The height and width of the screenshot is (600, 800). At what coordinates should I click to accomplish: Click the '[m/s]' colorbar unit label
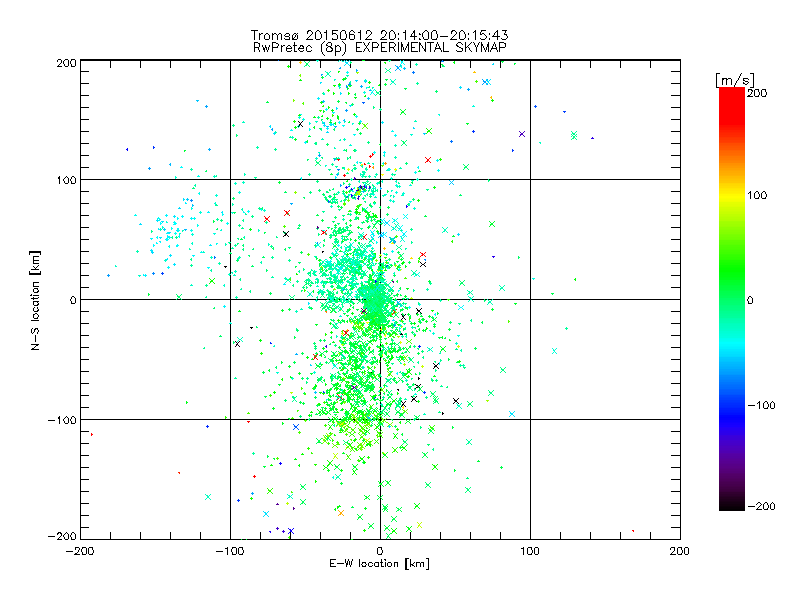point(735,80)
